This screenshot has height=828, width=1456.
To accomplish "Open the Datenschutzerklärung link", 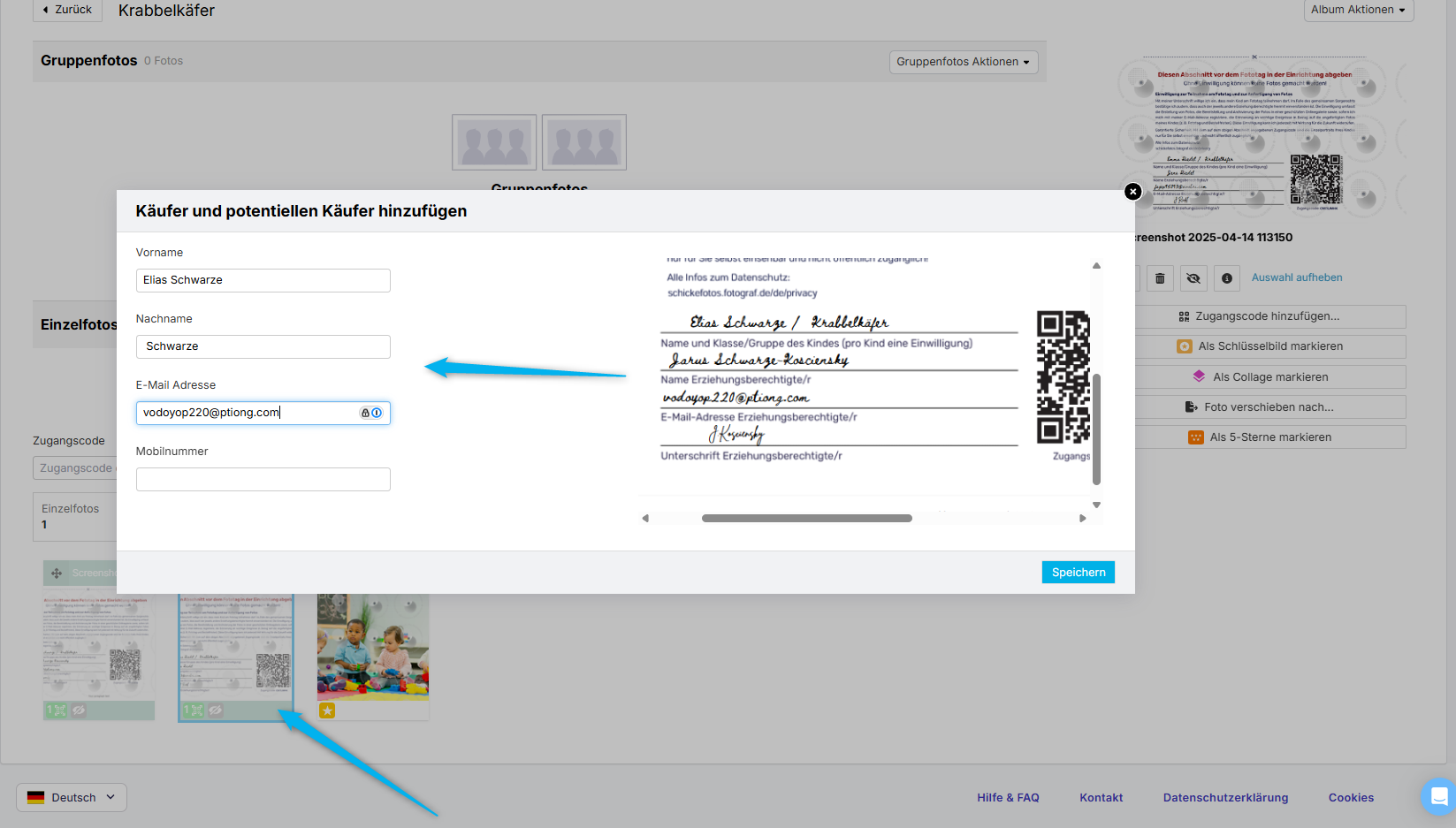I will [x=1225, y=798].
